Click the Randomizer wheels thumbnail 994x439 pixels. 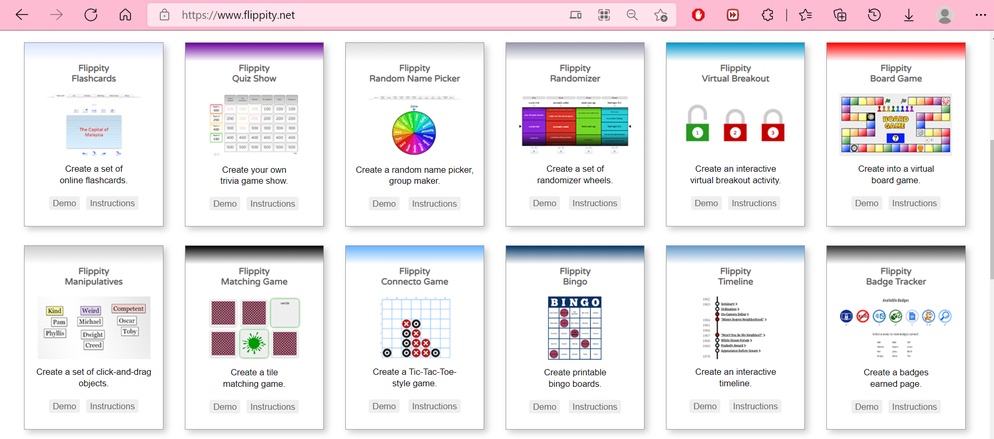coord(575,125)
